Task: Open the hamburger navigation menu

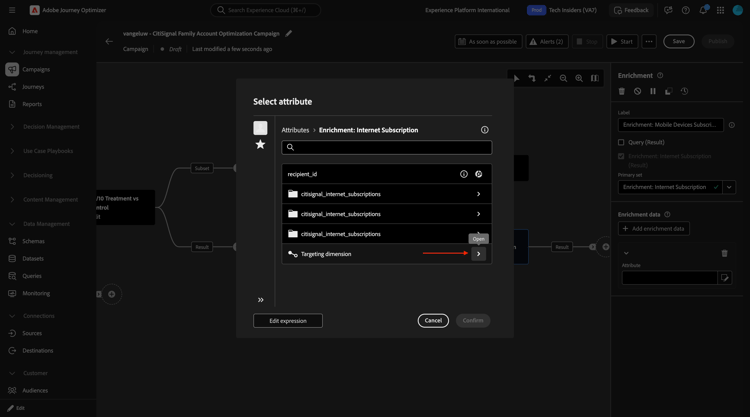Action: coord(12,10)
